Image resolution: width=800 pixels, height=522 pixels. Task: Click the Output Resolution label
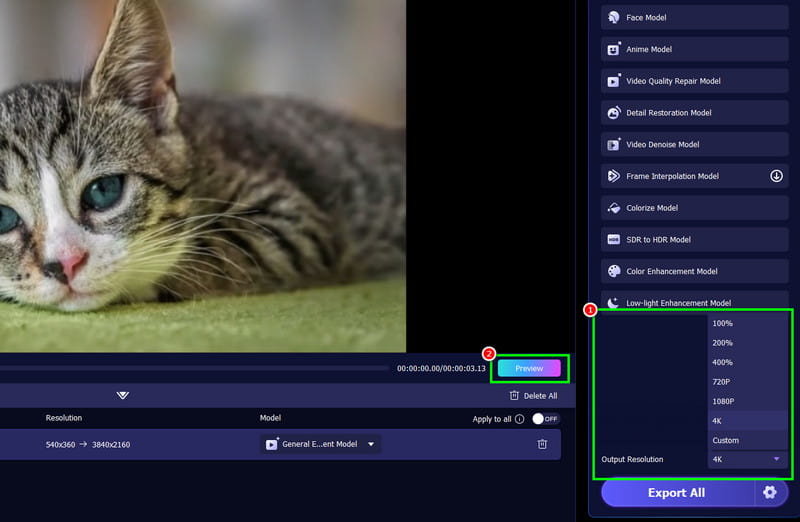[x=632, y=459]
